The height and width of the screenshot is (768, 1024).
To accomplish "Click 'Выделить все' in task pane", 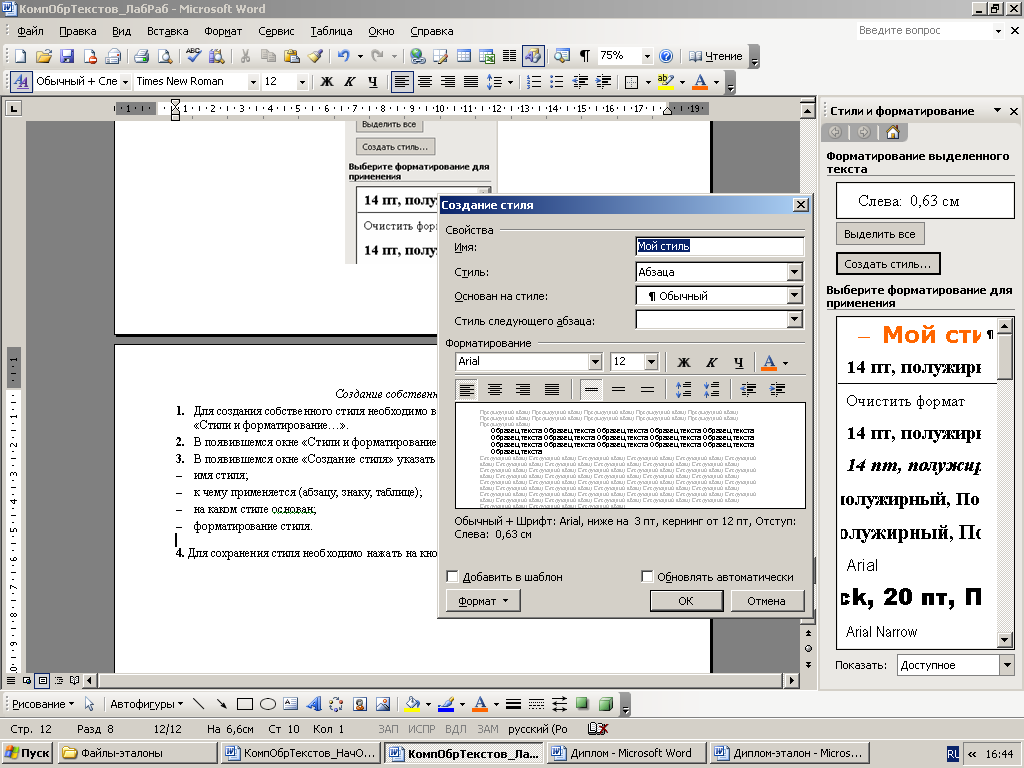I will 880,234.
